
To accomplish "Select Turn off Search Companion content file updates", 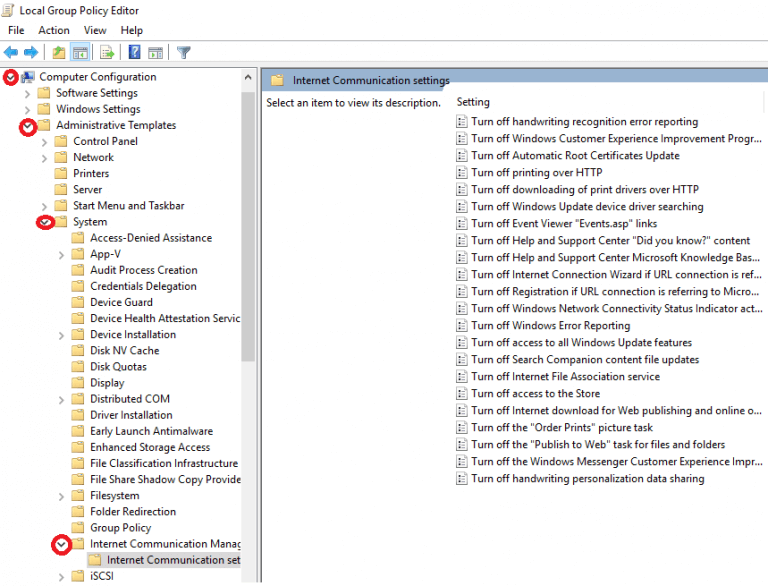I will (585, 360).
